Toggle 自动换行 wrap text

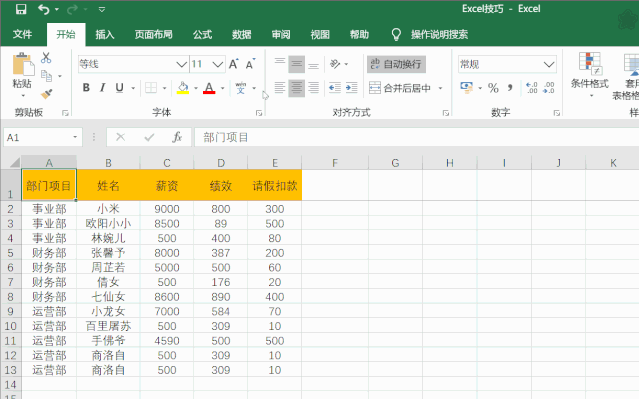[396, 64]
